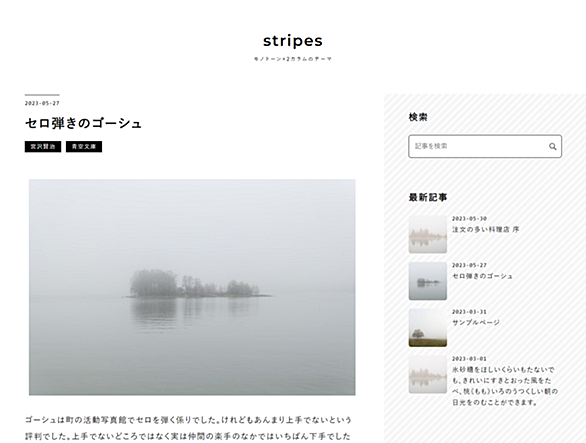Open sidebar thumbnail for セロ弾きのゴーシュ
This screenshot has height=443, width=586.
(x=428, y=281)
